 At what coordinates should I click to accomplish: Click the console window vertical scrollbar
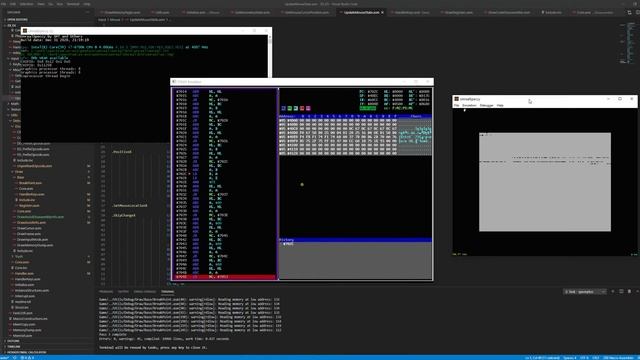pyautogui.click(x=269, y=56)
